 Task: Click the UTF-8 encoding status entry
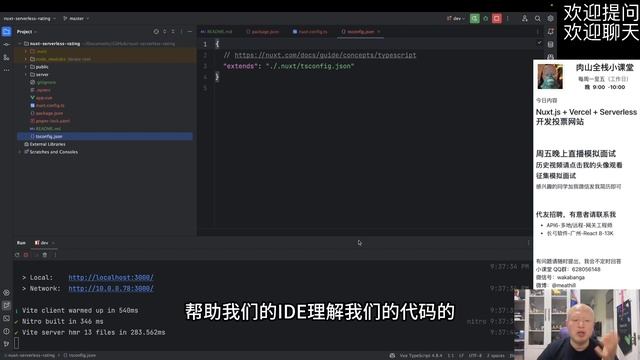[475, 356]
